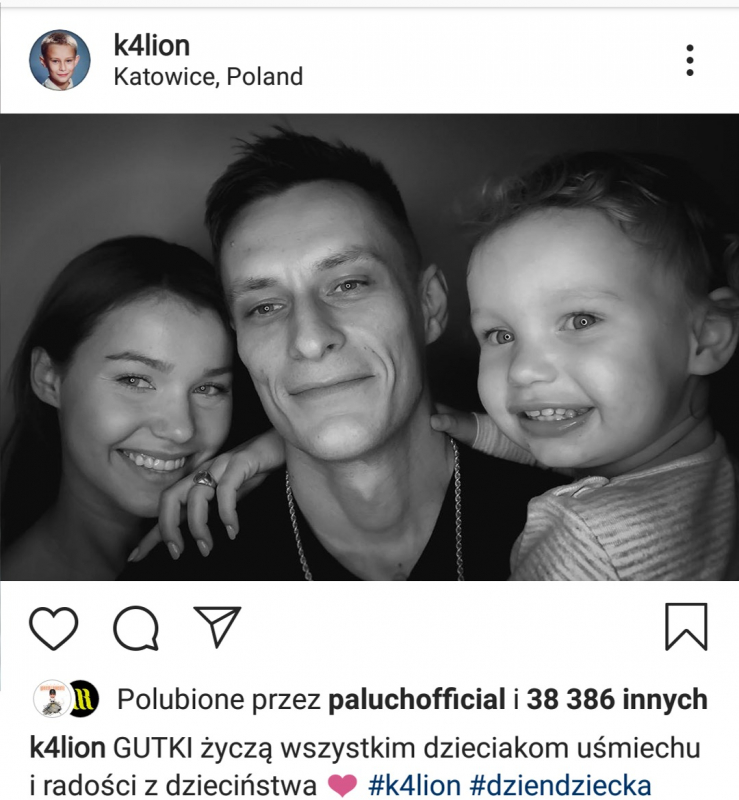Save the post with the bookmark icon
739x800 pixels.
click(x=686, y=627)
